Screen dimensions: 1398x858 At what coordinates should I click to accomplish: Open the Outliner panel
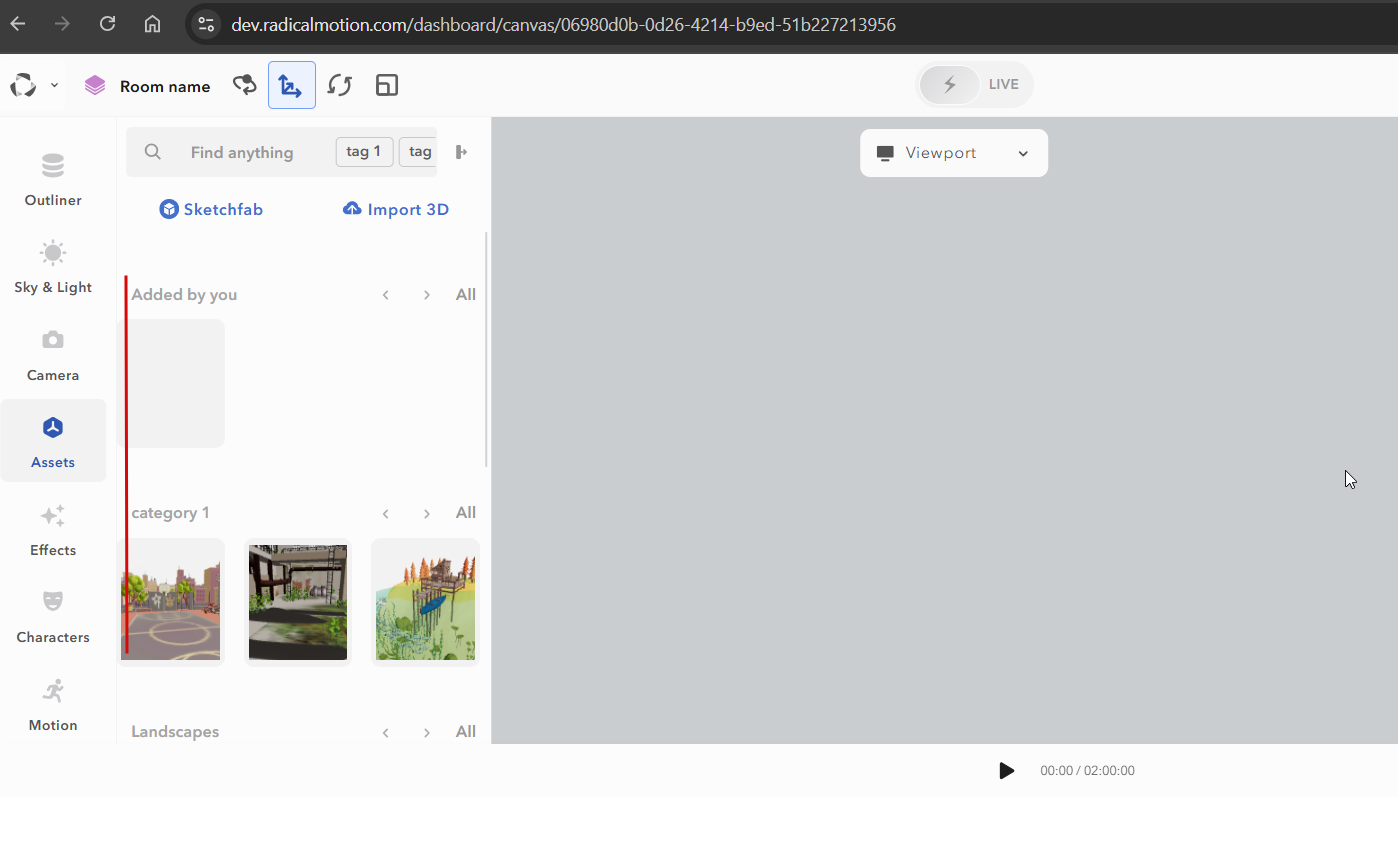coord(53,180)
